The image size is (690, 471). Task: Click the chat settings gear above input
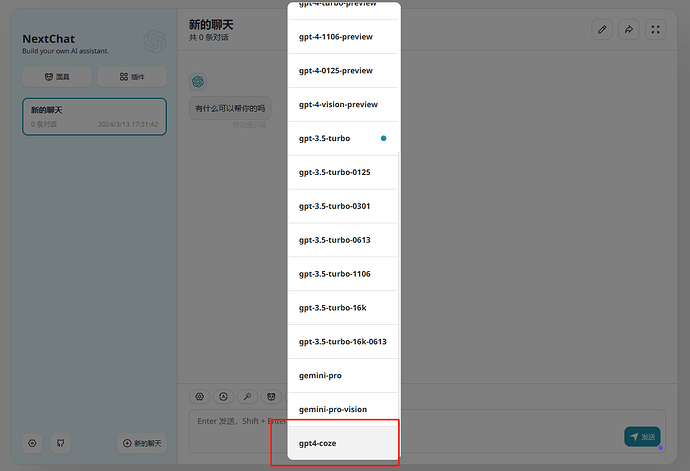click(x=199, y=397)
